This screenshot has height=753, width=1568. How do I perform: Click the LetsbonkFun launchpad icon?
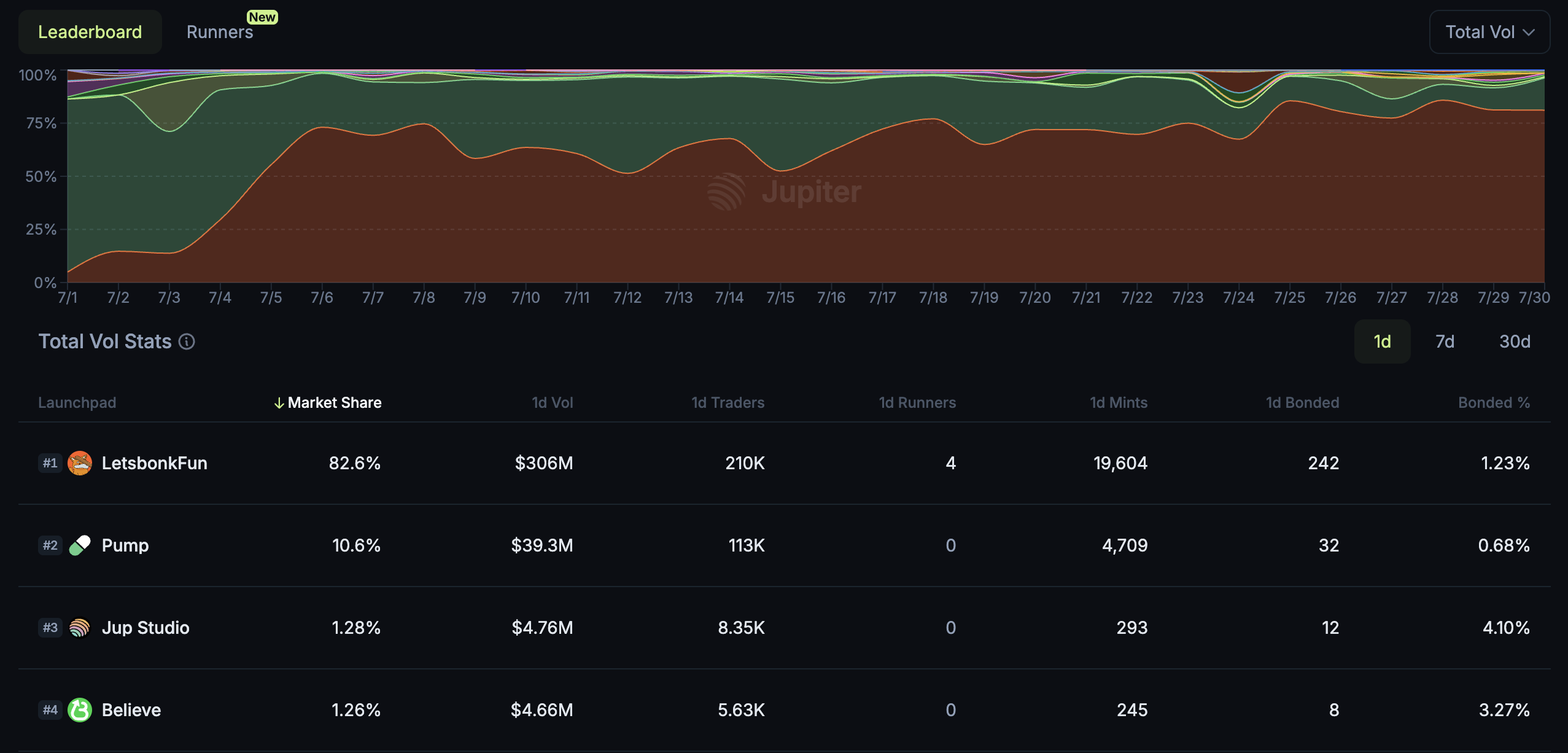tap(79, 463)
